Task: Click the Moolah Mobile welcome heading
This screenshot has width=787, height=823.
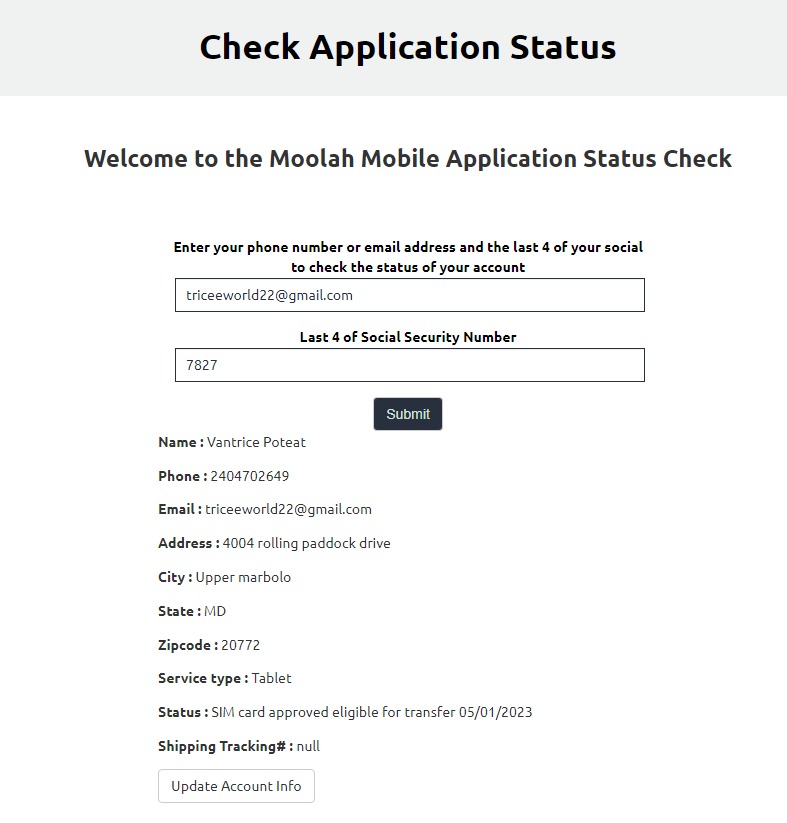Action: [408, 159]
